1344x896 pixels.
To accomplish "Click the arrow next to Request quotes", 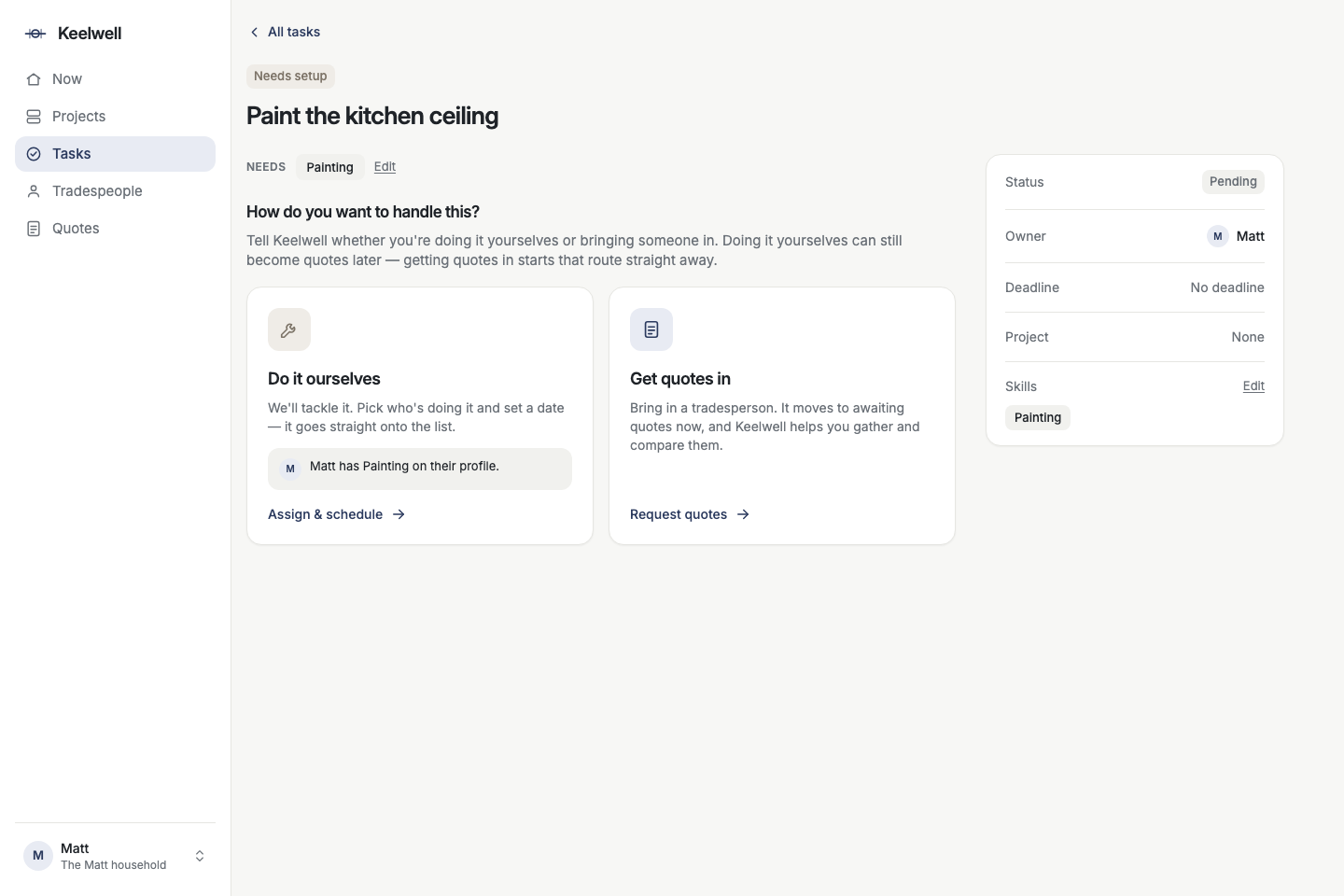I will point(743,514).
